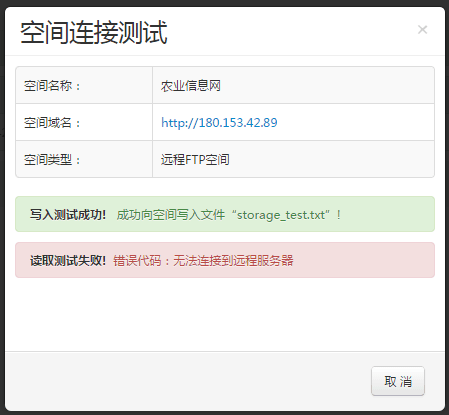Open the http://180.153.42.89 domain link

(x=219, y=123)
